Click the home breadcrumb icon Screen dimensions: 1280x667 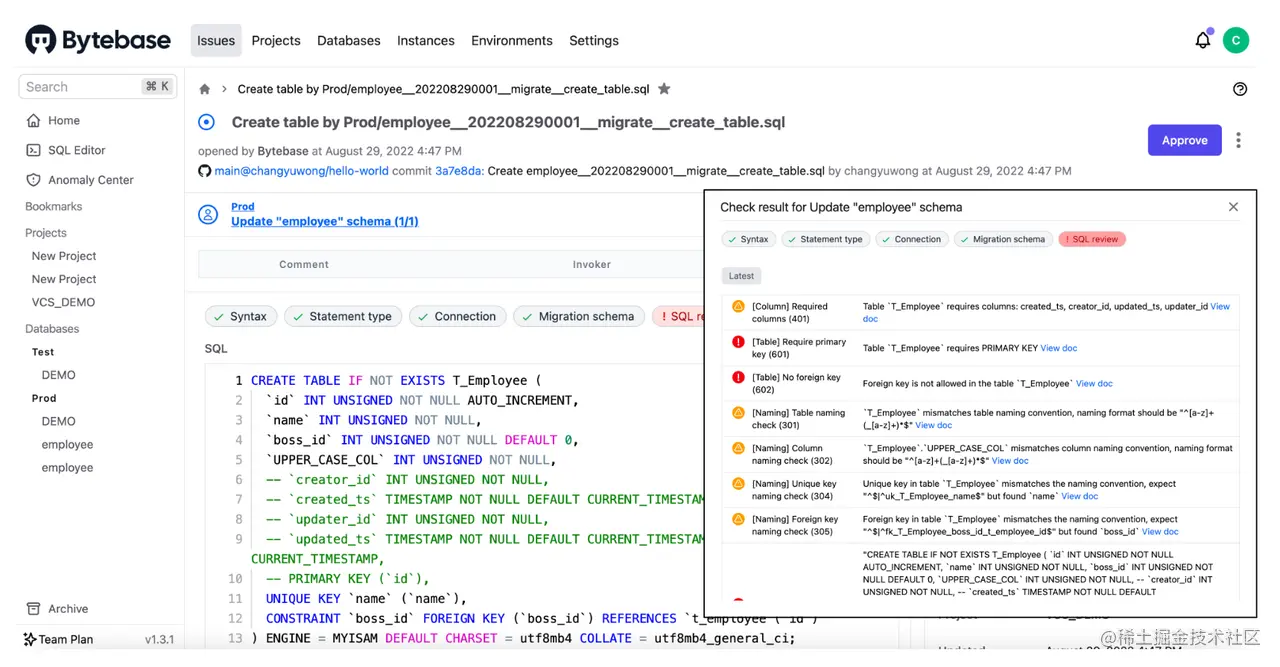[205, 89]
